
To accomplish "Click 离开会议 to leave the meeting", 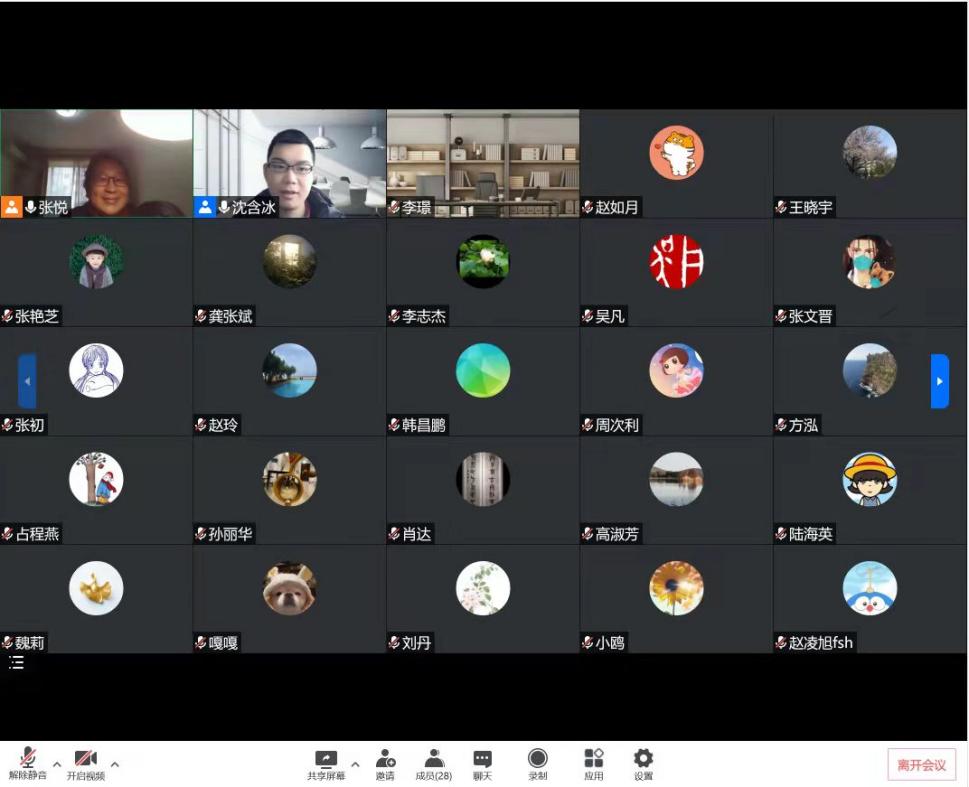I will pyautogui.click(x=921, y=765).
